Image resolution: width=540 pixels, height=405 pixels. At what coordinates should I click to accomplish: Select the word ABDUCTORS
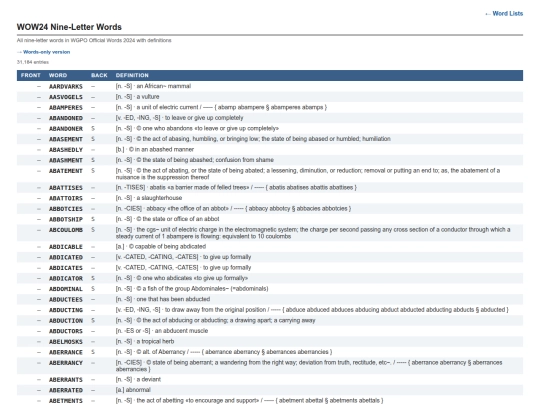tap(66, 331)
